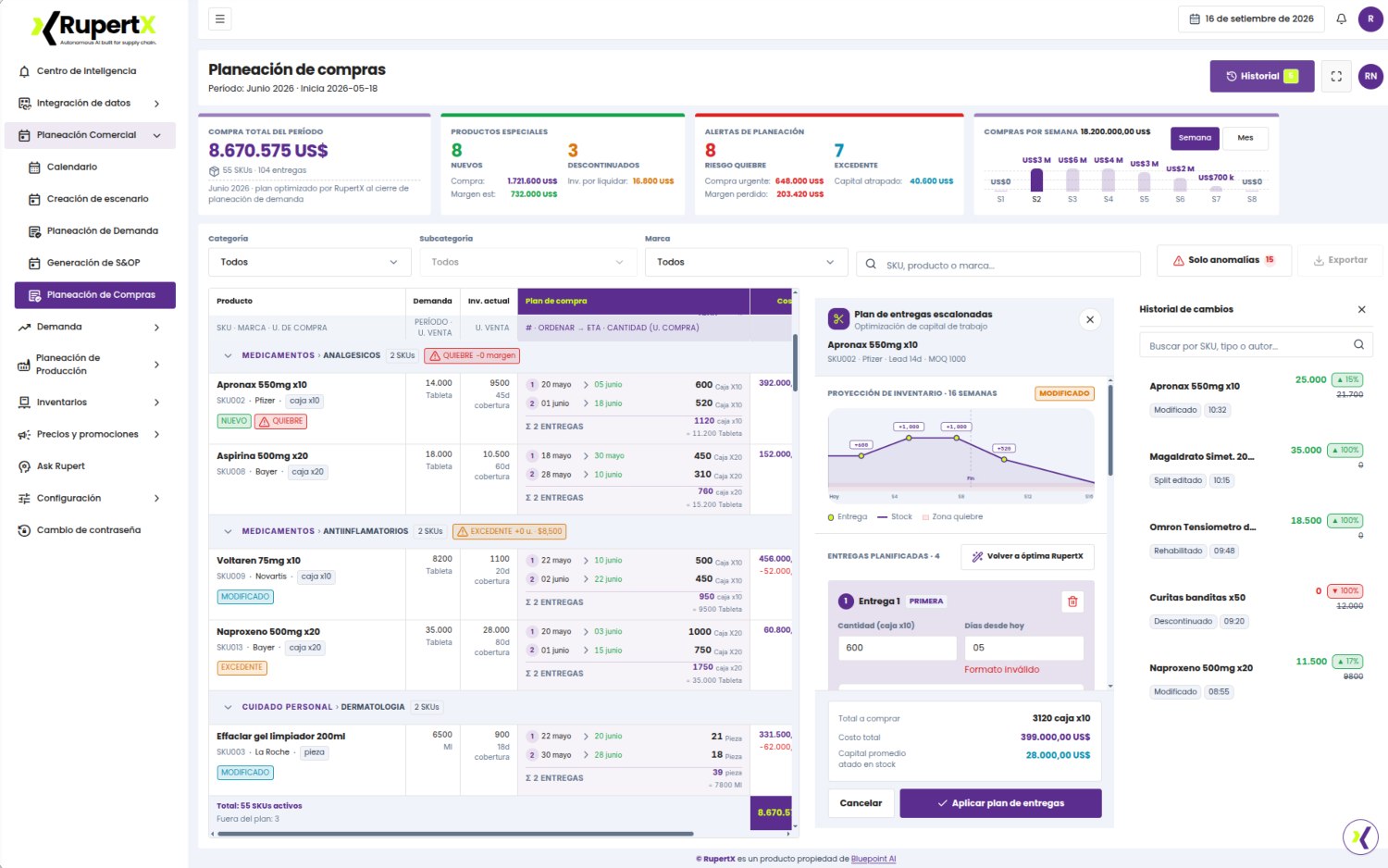Screen dimensions: 1388x868
Task: Open Centro de inteligencia
Action: pyautogui.click(x=89, y=71)
